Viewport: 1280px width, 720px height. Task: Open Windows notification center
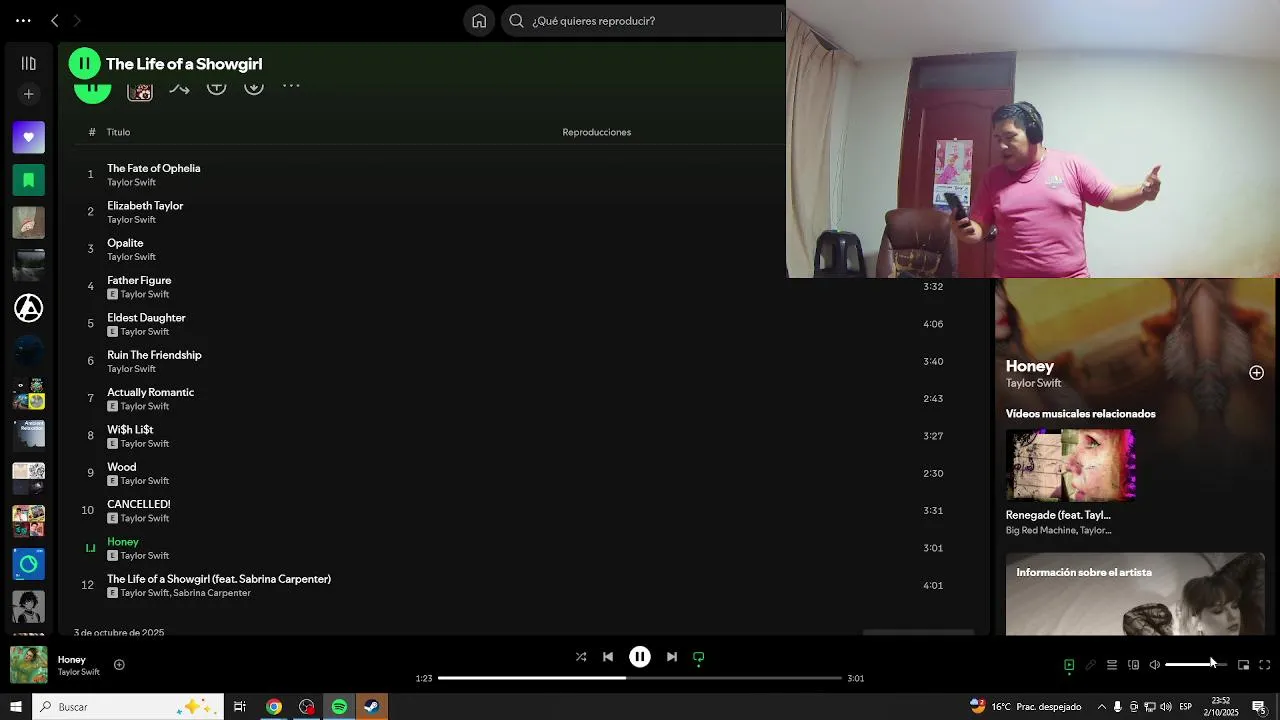[x=1259, y=707]
